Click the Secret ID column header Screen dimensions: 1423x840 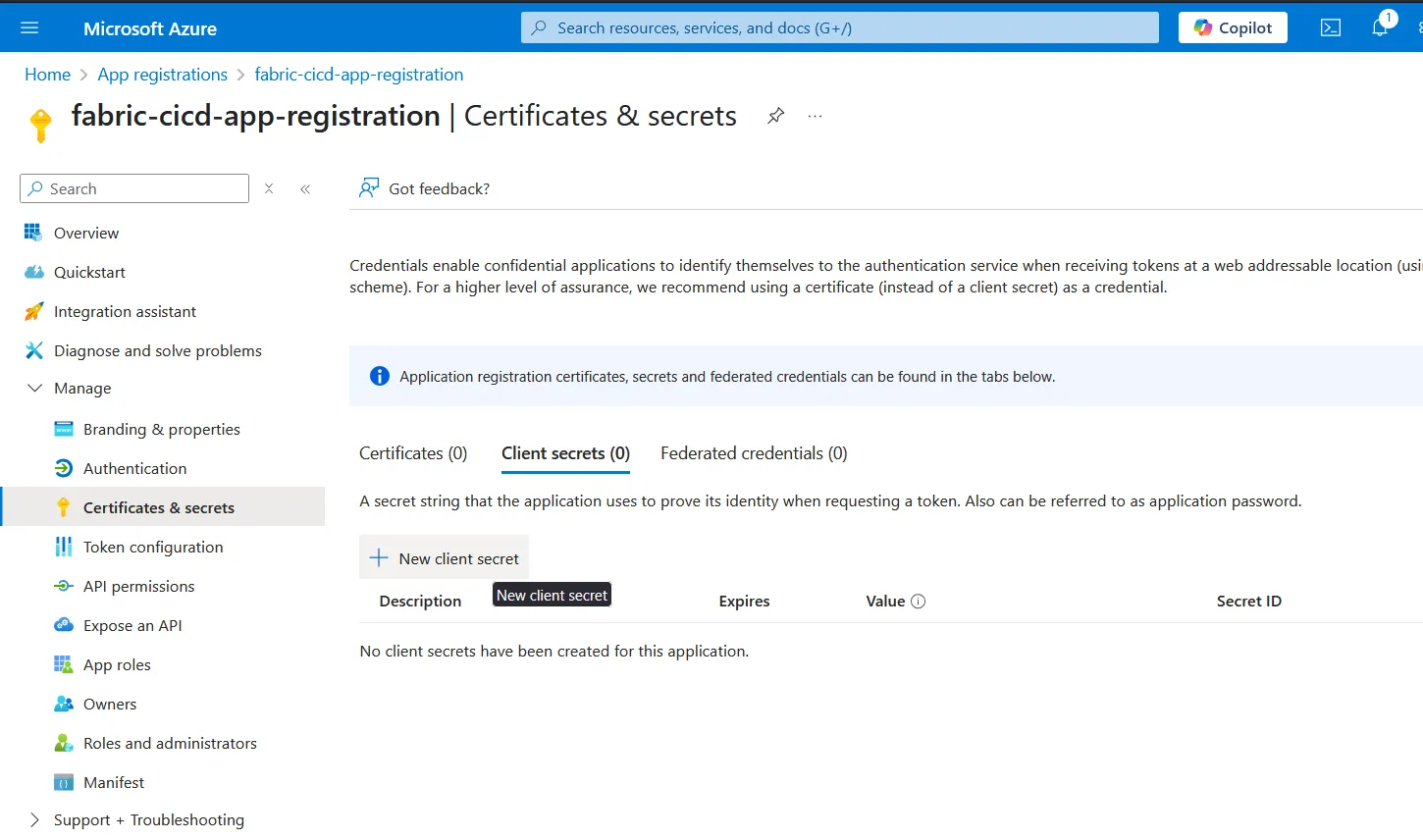(1249, 601)
